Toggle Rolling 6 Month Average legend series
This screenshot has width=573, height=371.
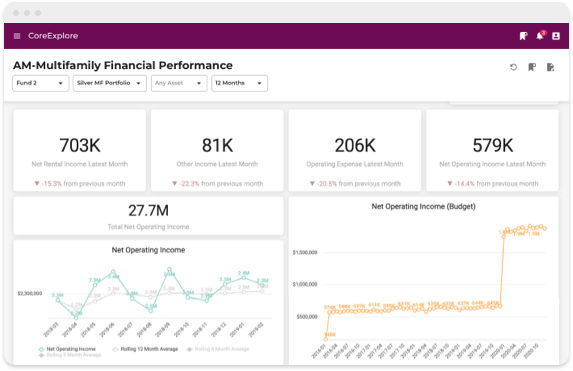pos(218,349)
